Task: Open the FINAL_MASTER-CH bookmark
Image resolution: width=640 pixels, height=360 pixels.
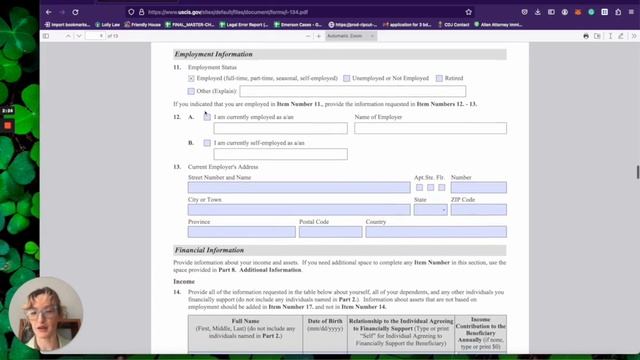Action: click(x=190, y=24)
